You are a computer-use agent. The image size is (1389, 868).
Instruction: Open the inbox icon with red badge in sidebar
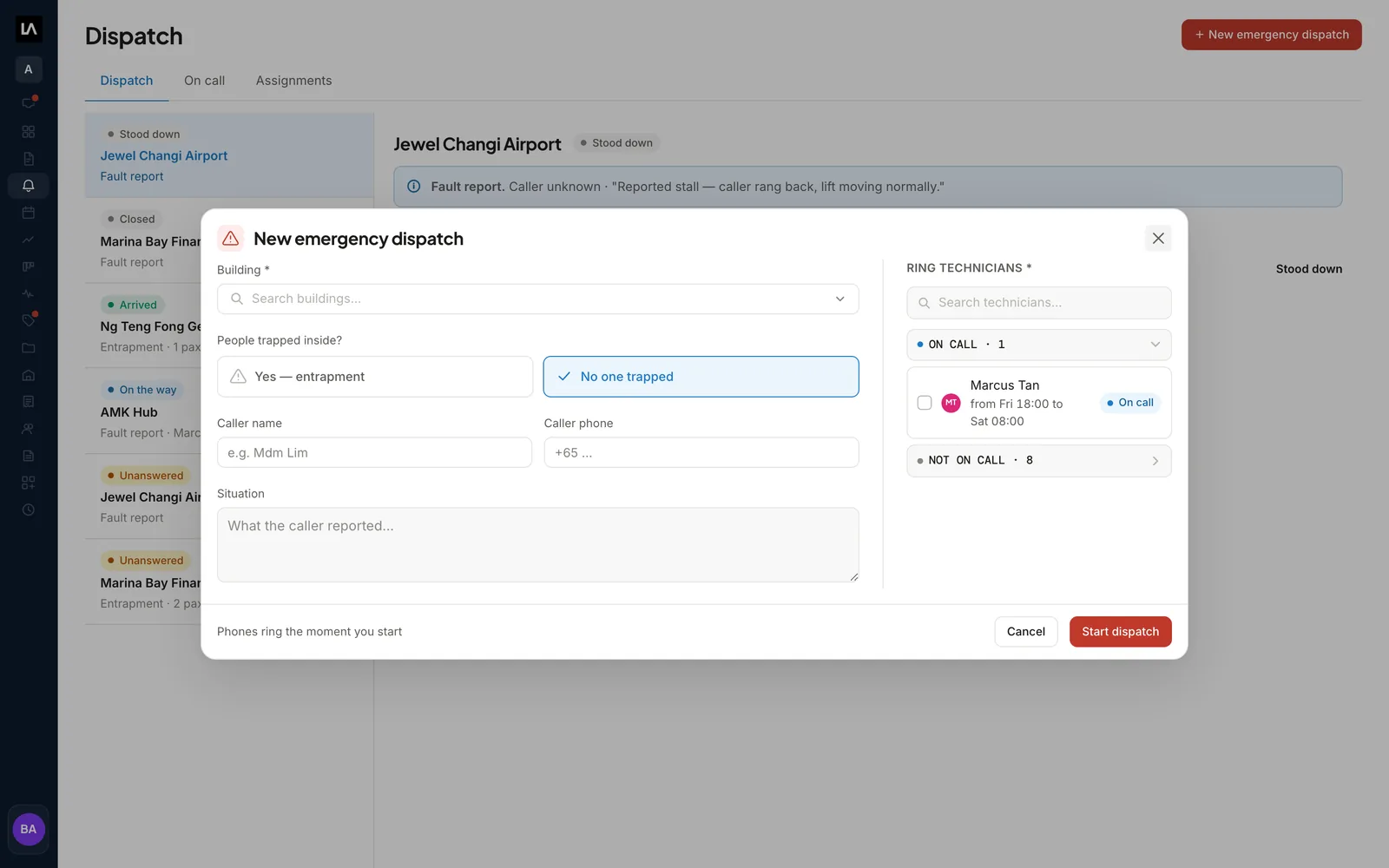click(29, 102)
